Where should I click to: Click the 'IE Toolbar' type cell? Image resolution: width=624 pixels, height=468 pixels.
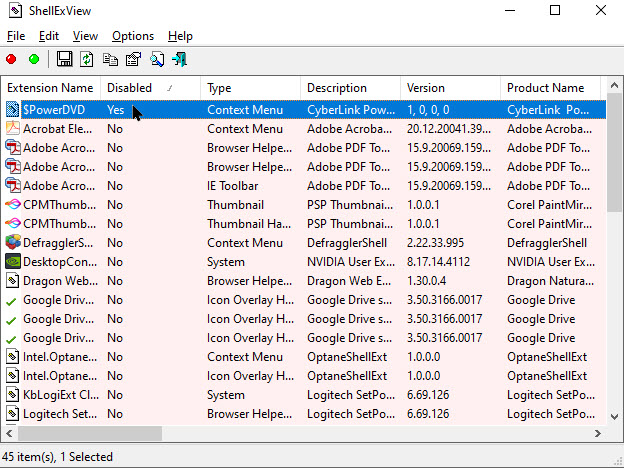(232, 186)
